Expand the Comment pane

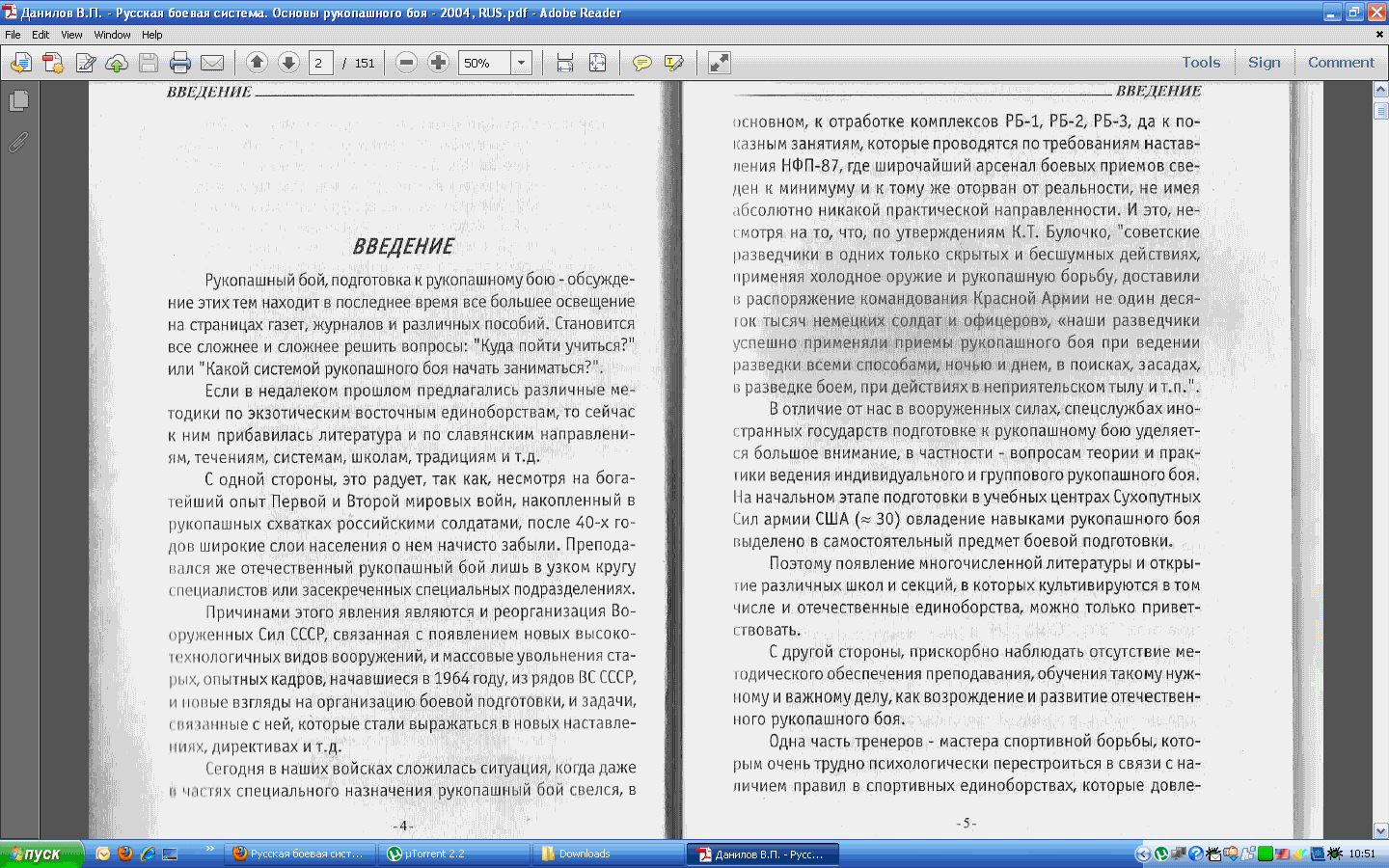click(x=1341, y=63)
